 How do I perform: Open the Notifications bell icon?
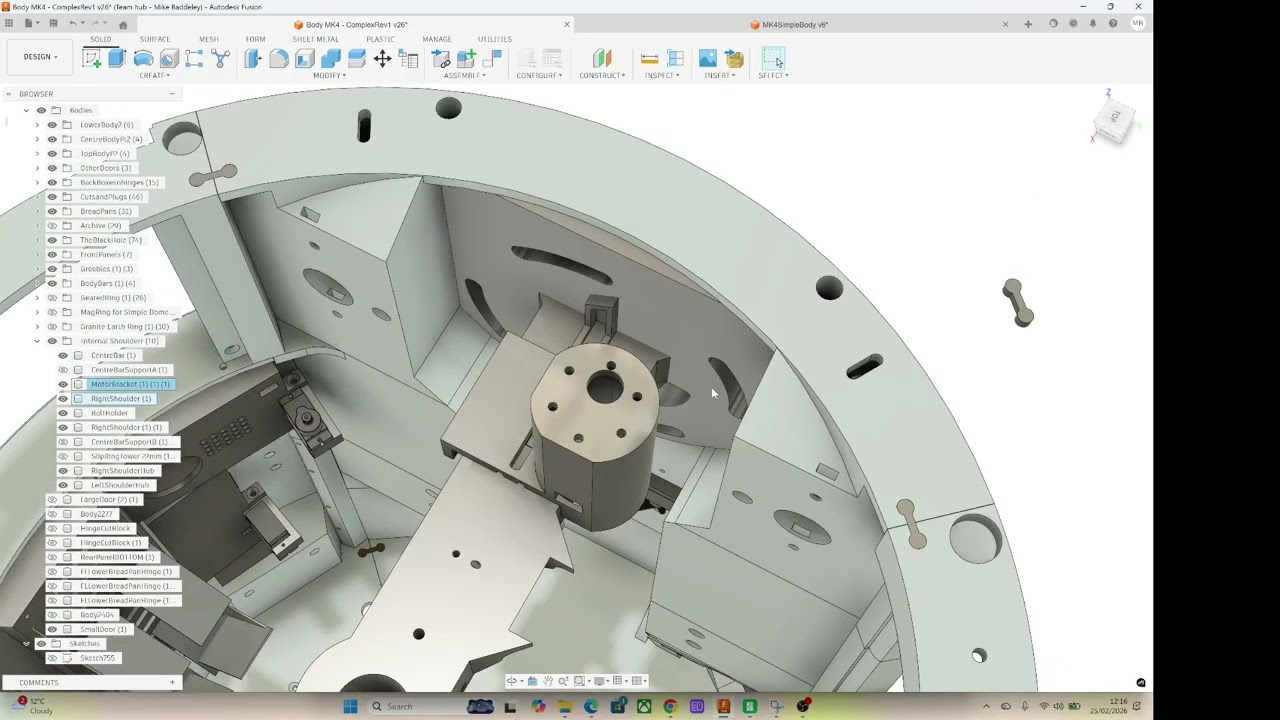[1093, 24]
